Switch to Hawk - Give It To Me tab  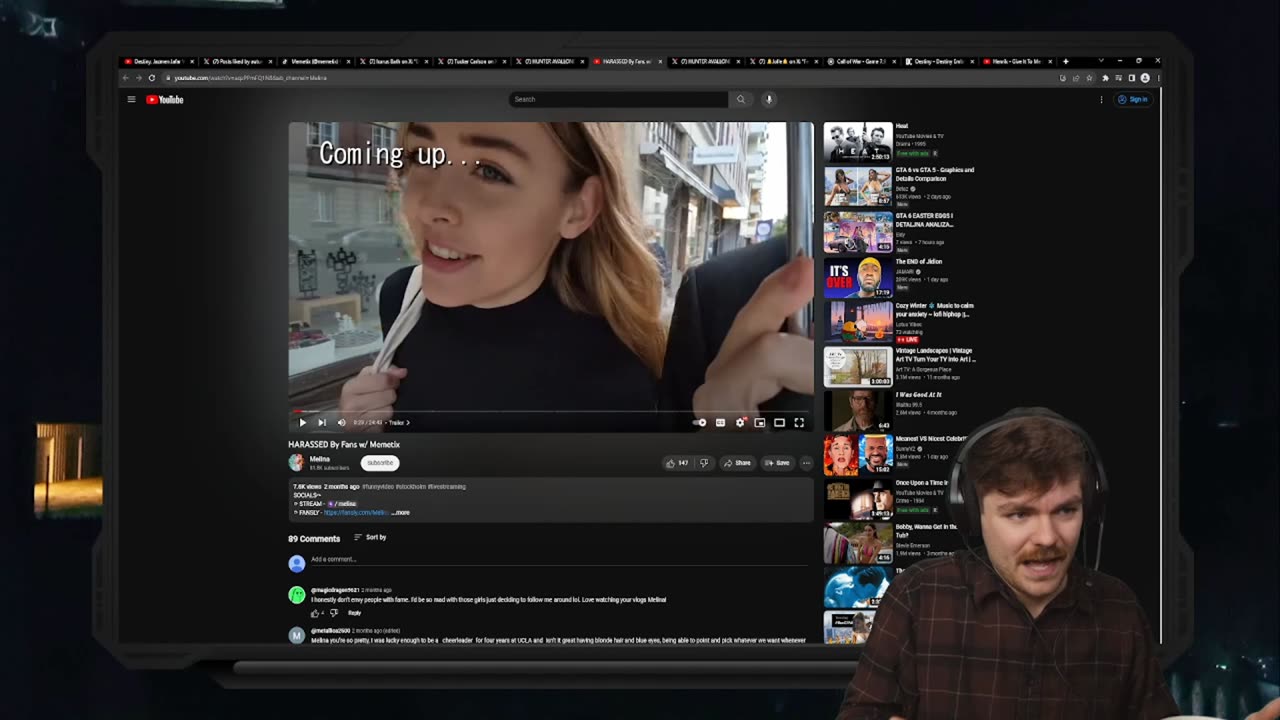pos(1018,62)
